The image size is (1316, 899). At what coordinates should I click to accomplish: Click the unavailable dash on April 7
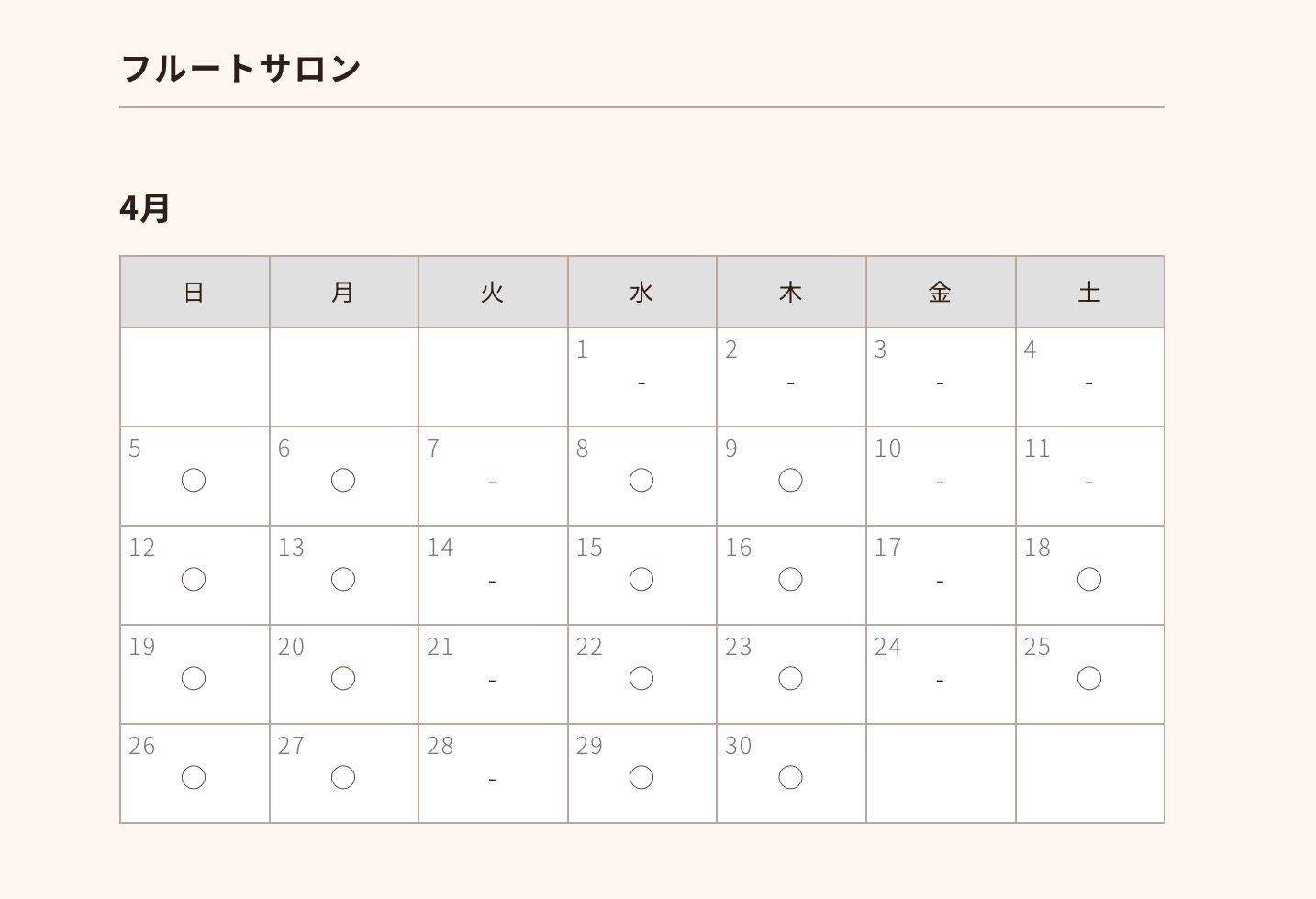493,482
